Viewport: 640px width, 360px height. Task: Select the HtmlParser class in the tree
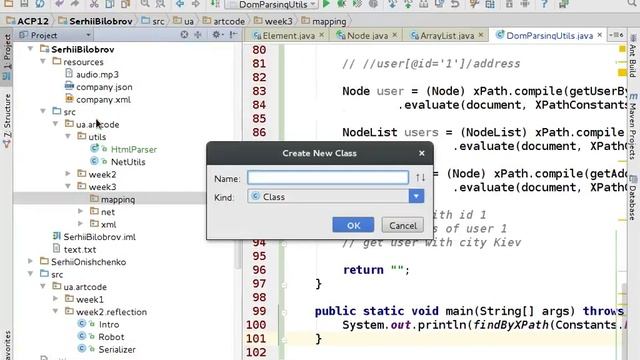point(133,149)
